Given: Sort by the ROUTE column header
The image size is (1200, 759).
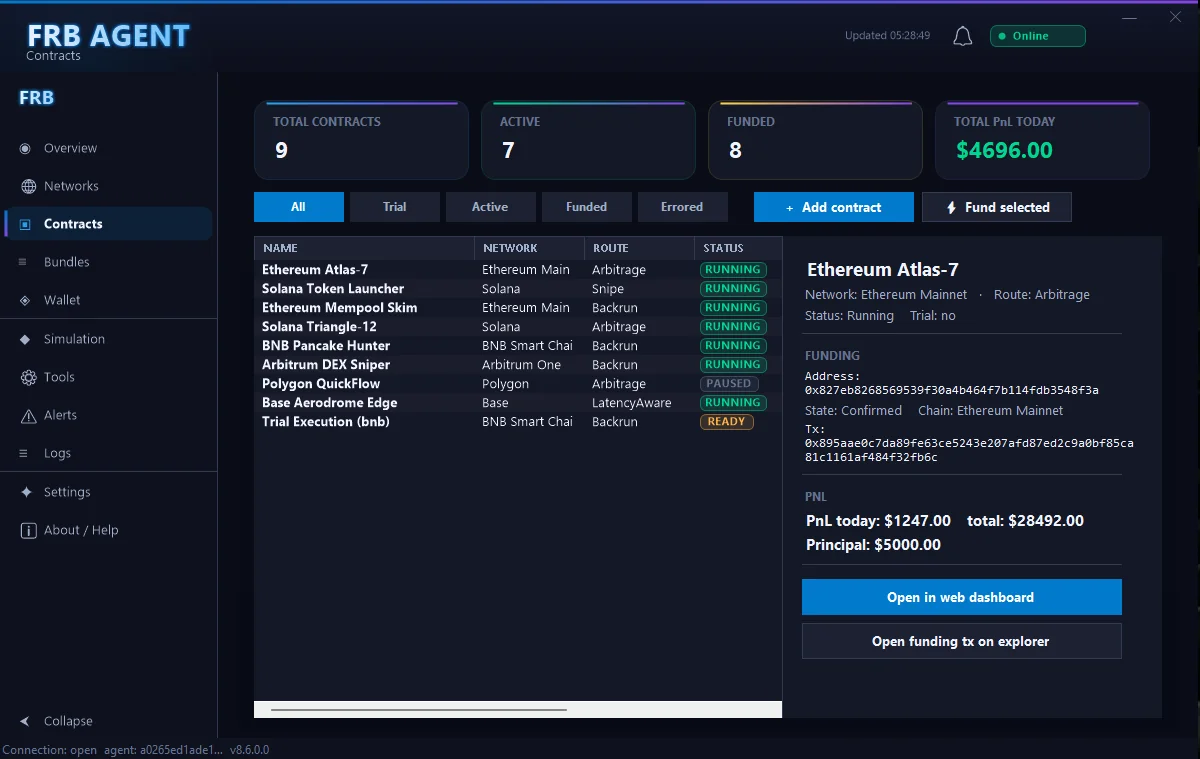Looking at the screenshot, I should tap(639, 248).
